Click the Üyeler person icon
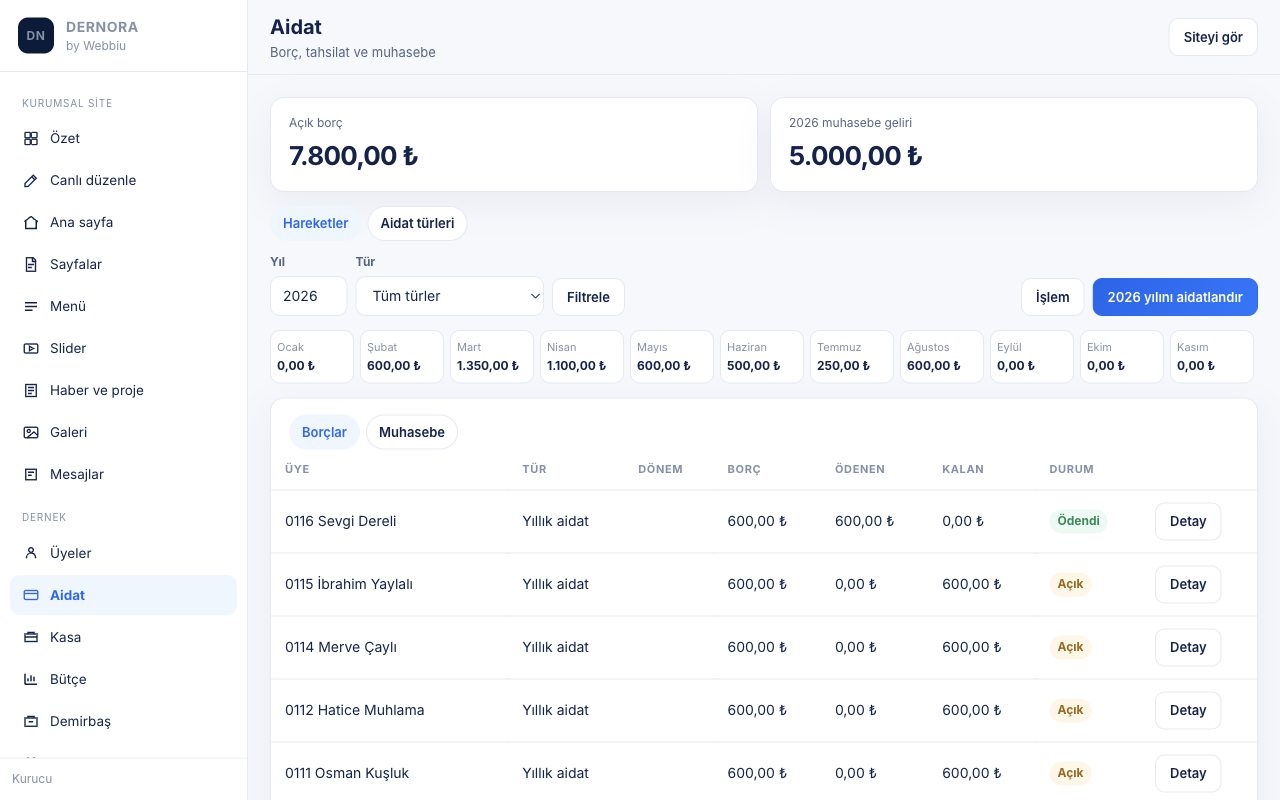 (31, 553)
